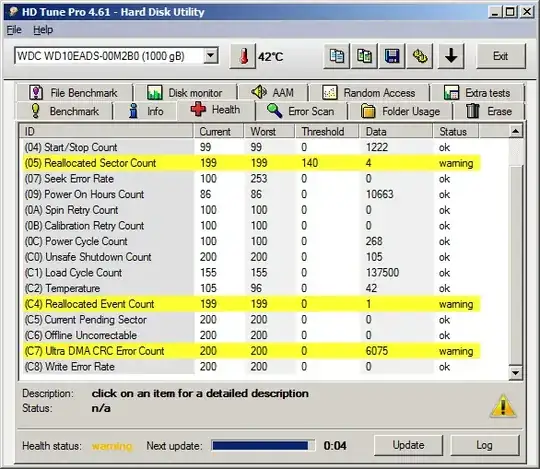Click the Status column header
The width and height of the screenshot is (540, 469).
456,132
